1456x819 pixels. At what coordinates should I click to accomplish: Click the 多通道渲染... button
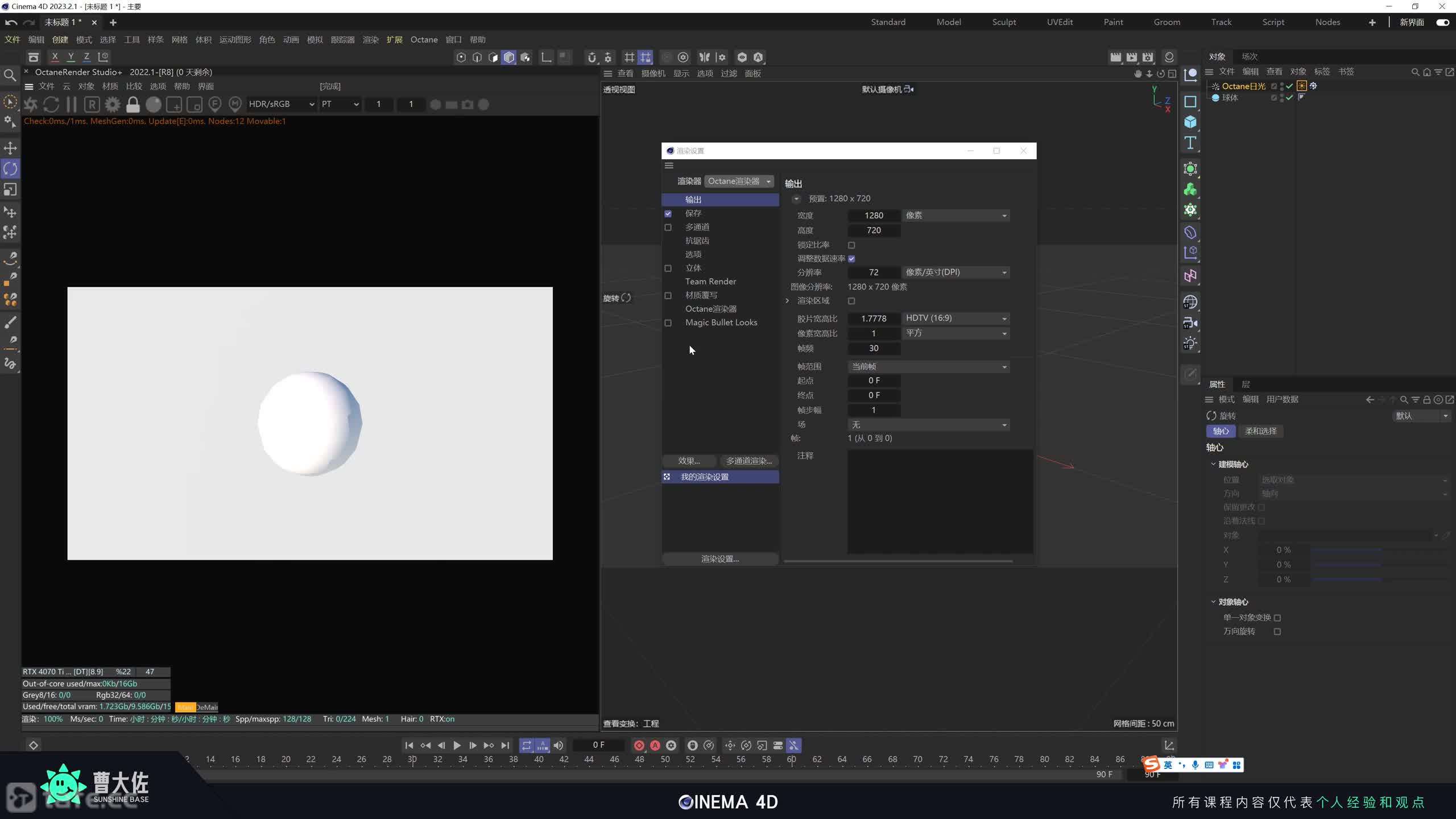point(748,461)
